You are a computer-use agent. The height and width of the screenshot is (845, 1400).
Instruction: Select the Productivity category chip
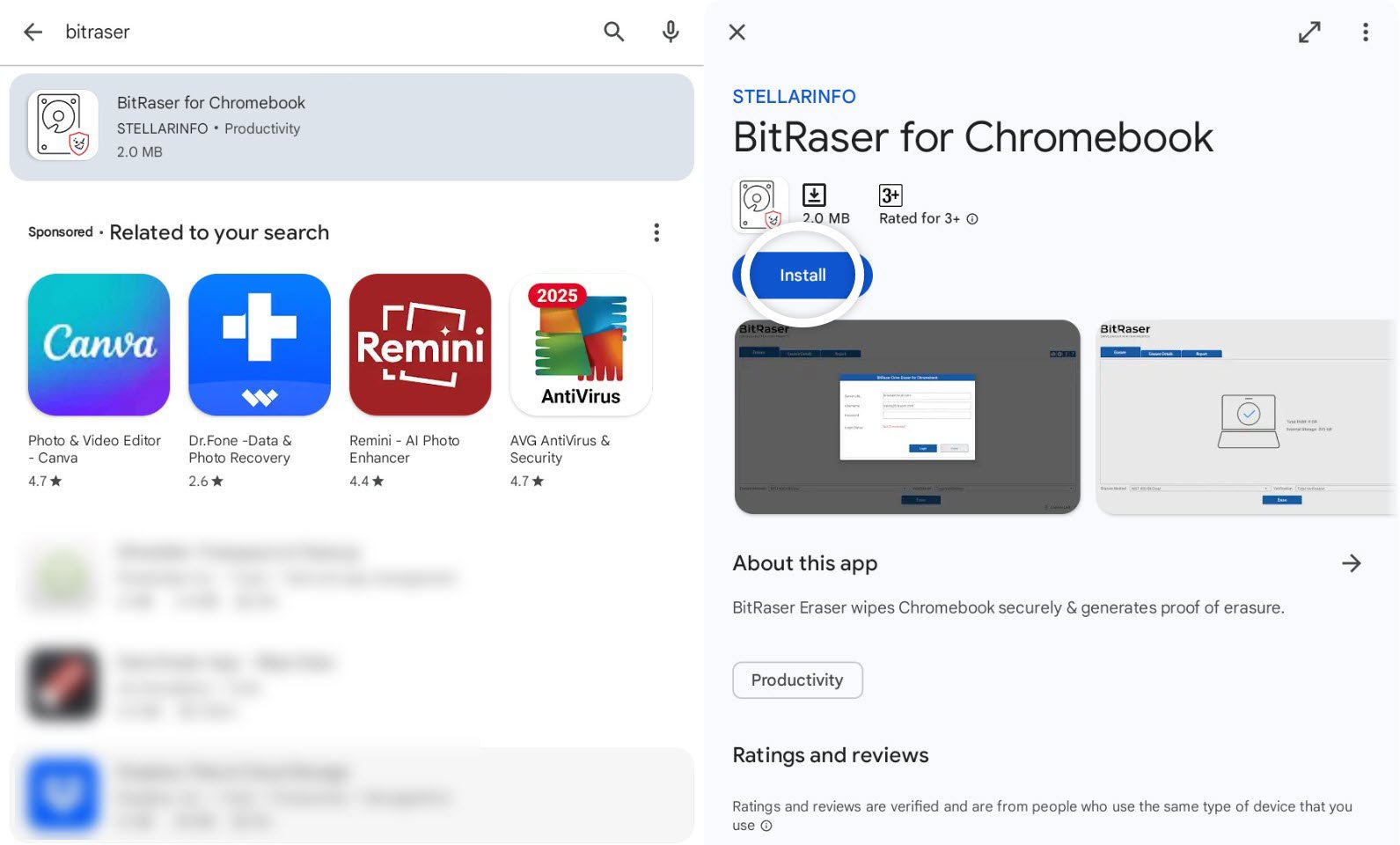click(x=797, y=680)
